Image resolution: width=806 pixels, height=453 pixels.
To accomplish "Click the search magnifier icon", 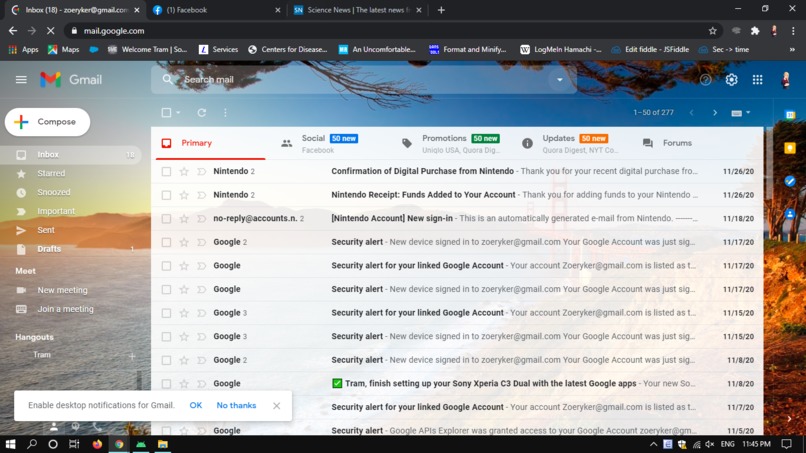I will (x=168, y=80).
